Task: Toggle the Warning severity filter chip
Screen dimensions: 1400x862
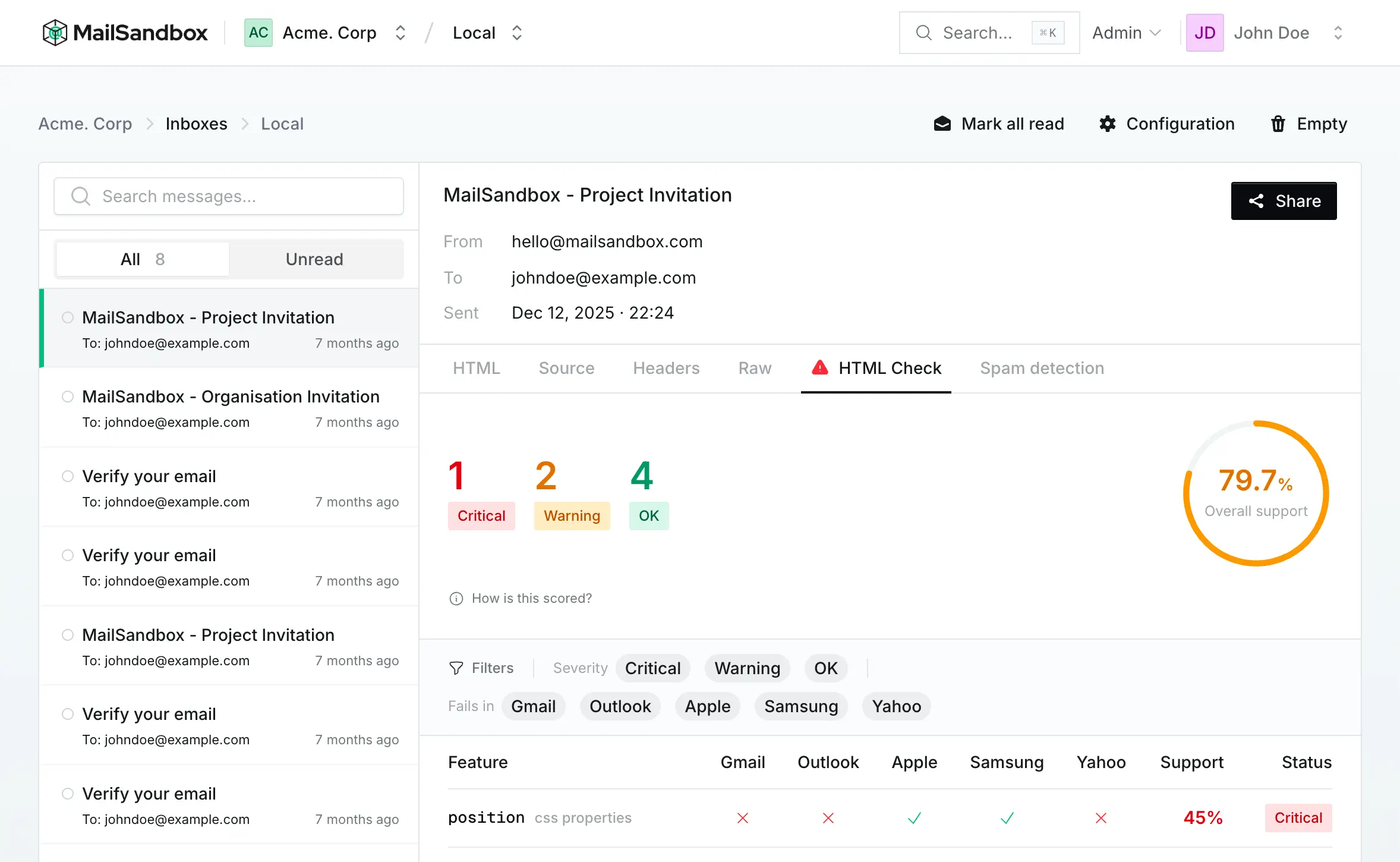Action: [747, 668]
